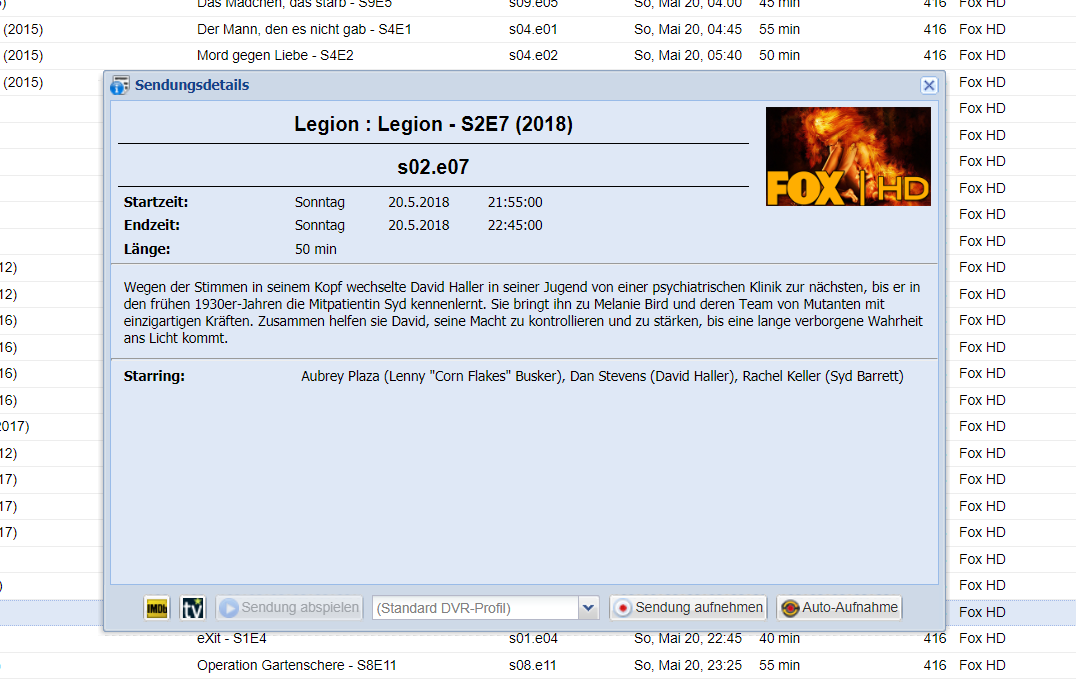The image size is (1076, 695).
Task: Click the start time 21:55:00
Action: [515, 202]
